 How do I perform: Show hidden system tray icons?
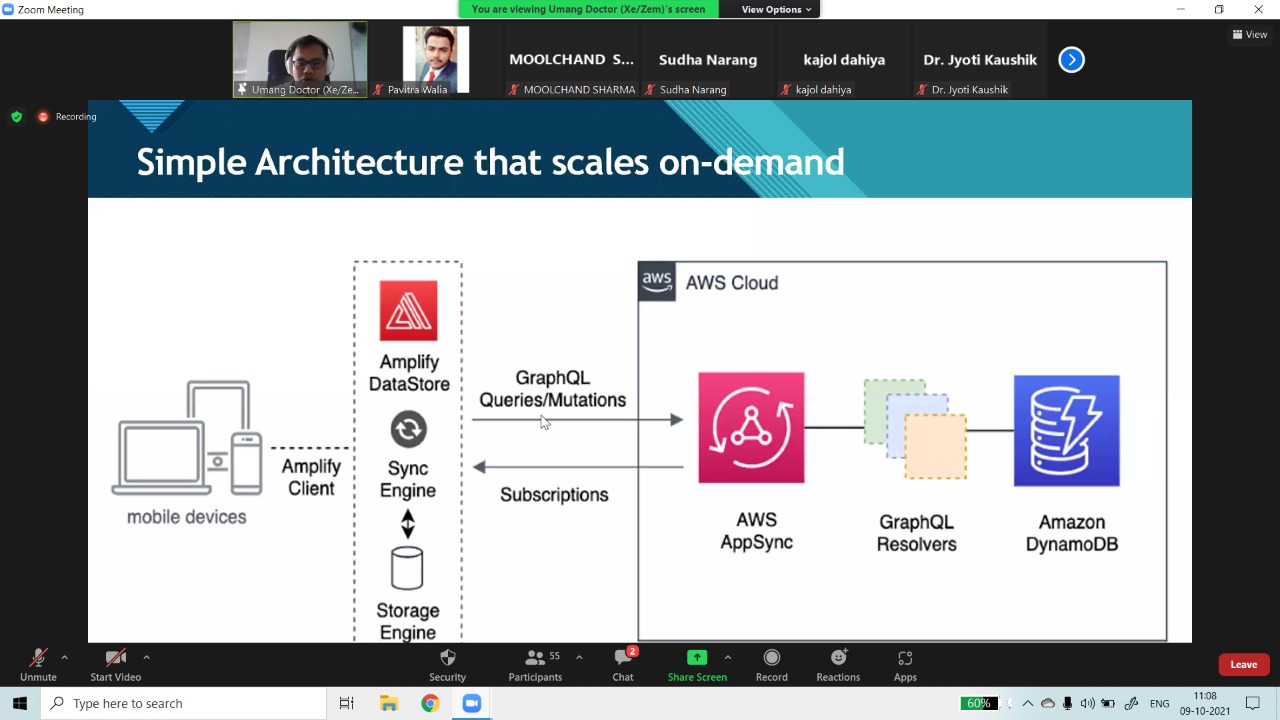pyautogui.click(x=1027, y=703)
